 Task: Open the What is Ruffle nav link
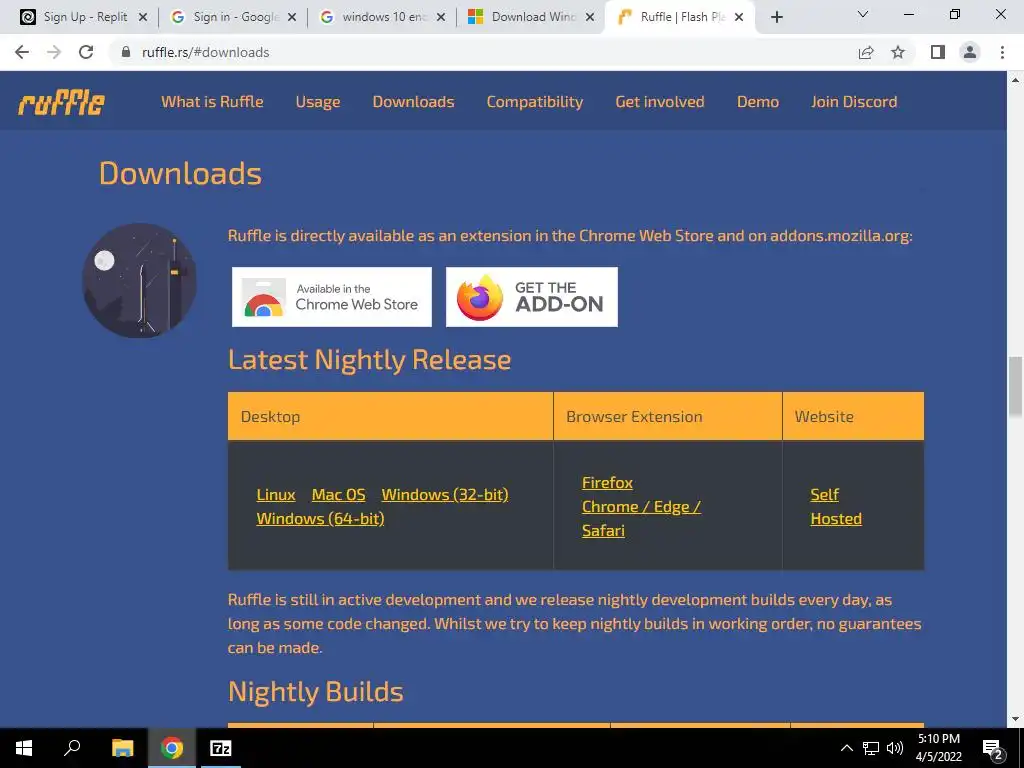(212, 102)
